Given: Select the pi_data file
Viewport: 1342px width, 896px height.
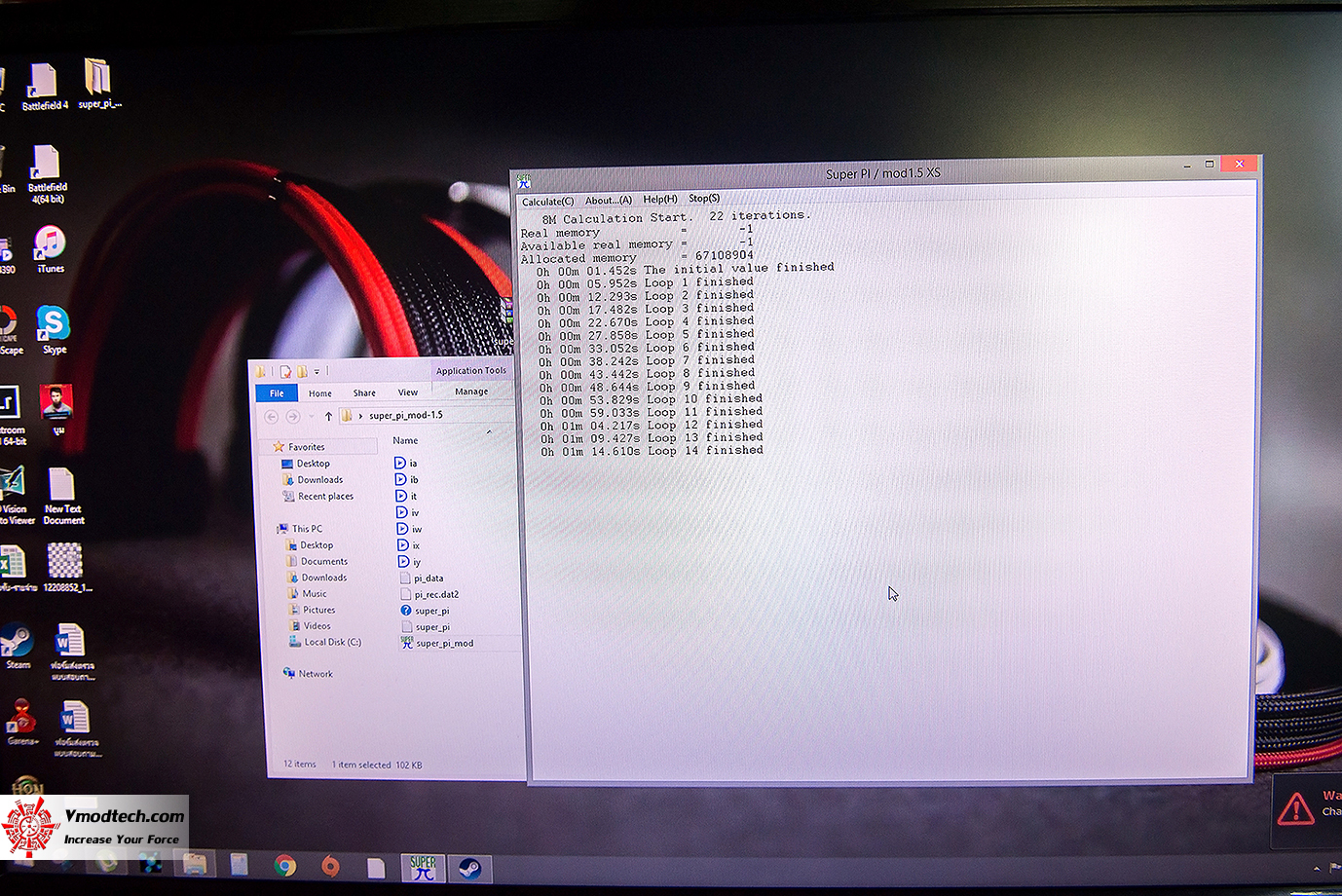Looking at the screenshot, I should 422,579.
